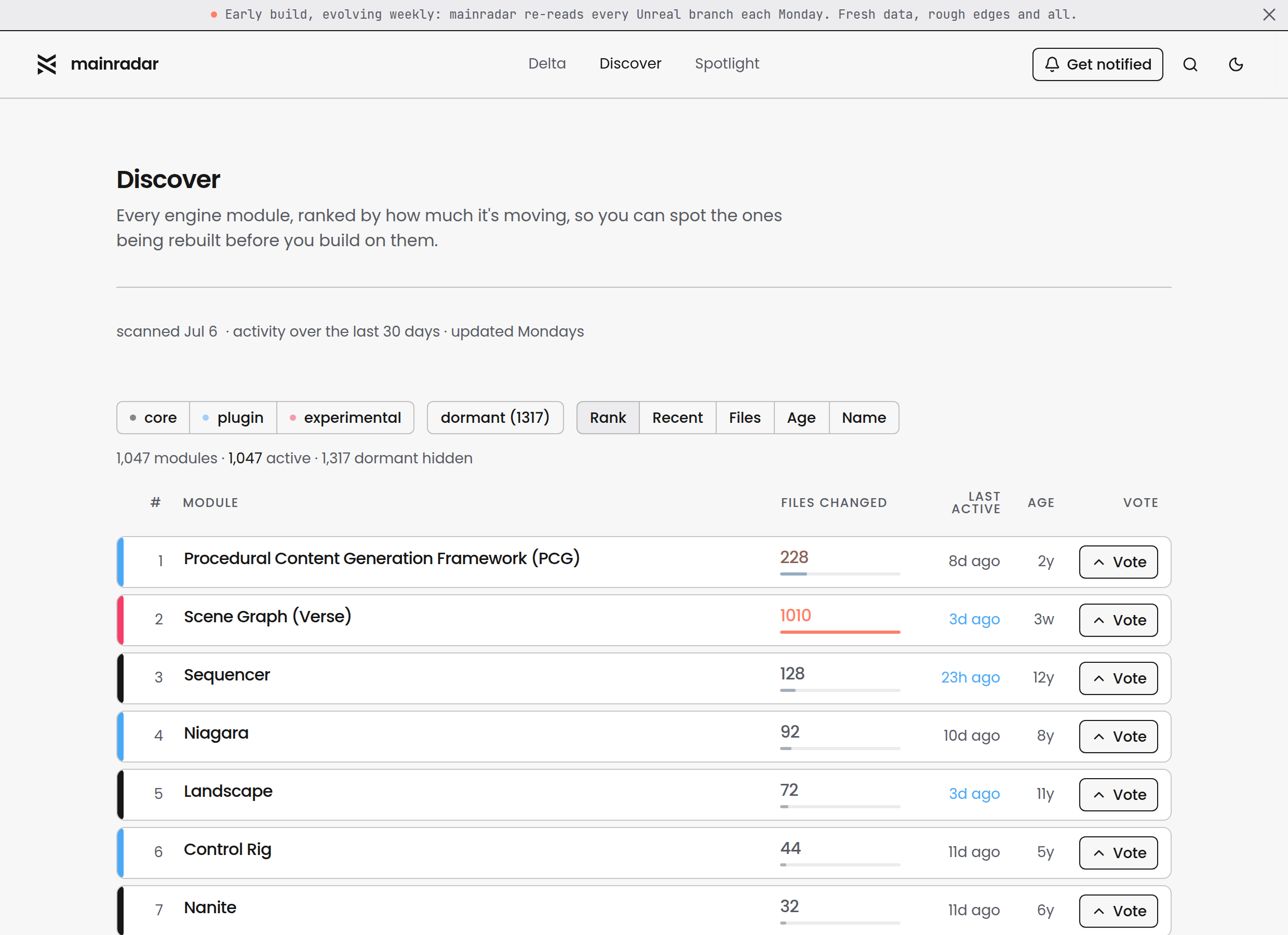
Task: Click the Sequencer files-changed bar
Action: 840,690
